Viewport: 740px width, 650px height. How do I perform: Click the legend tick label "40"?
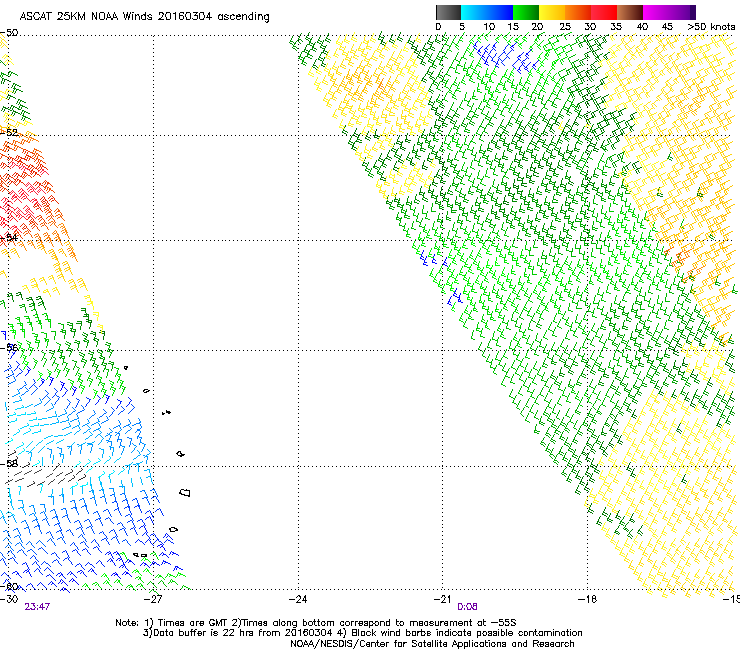click(x=642, y=27)
